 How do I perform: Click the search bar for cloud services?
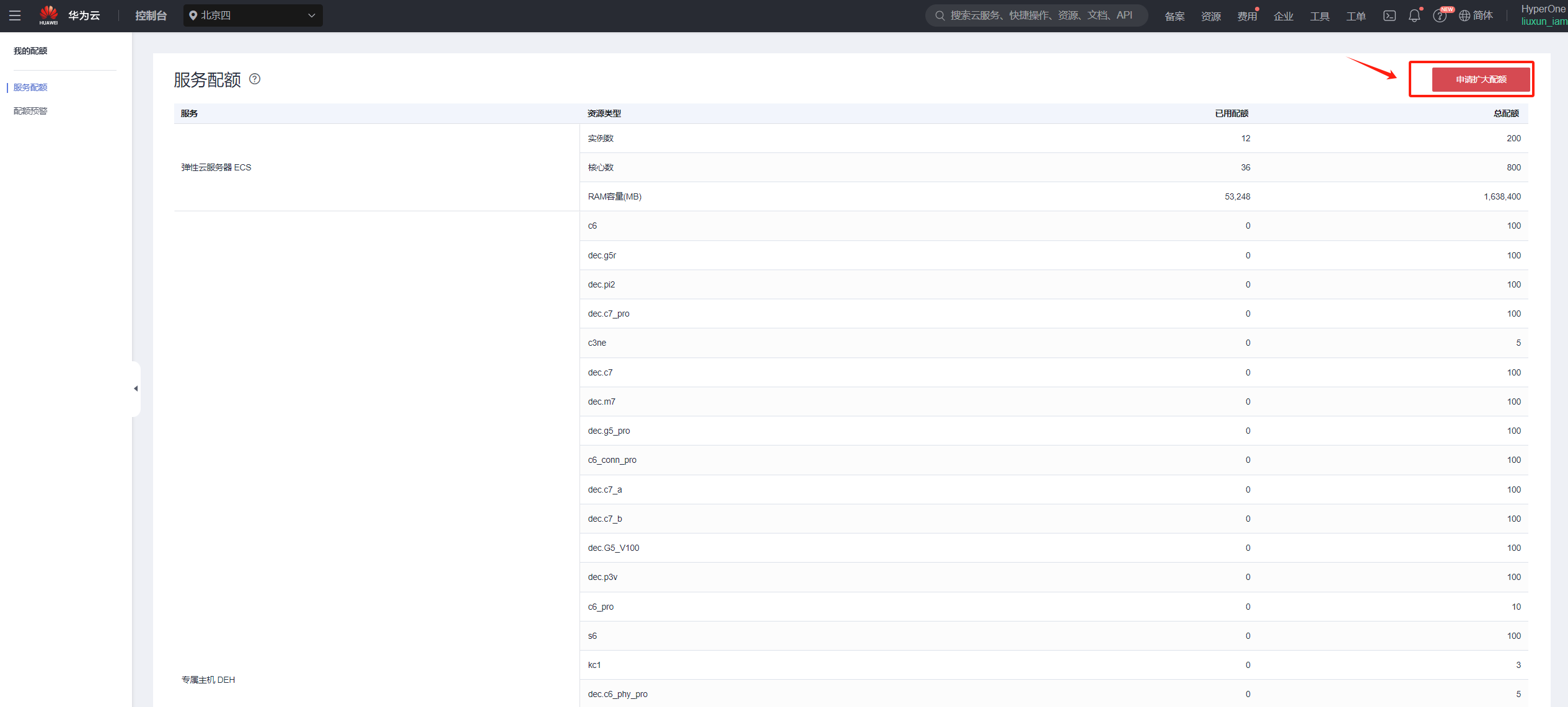tap(1036, 15)
